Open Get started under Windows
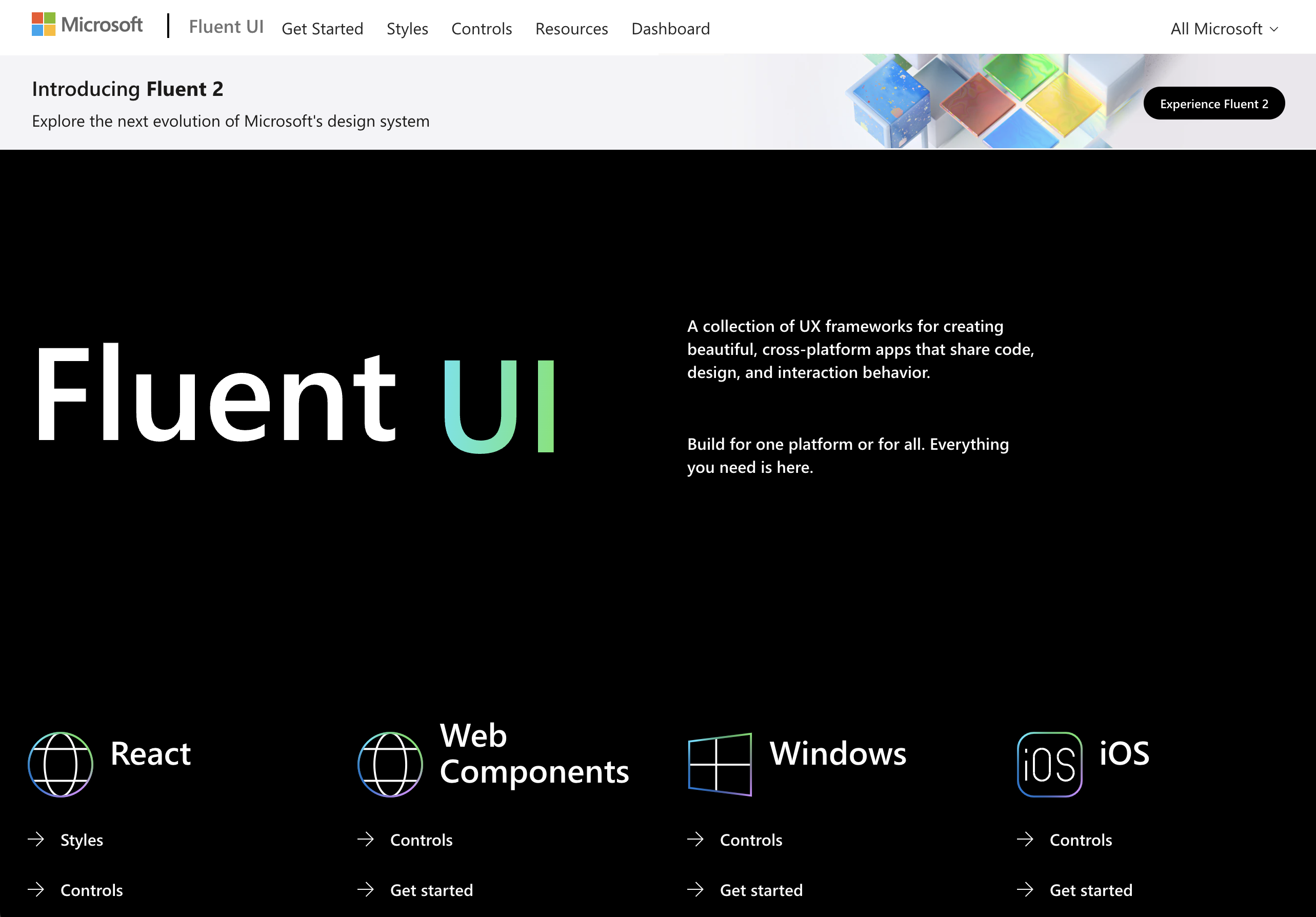 (761, 890)
